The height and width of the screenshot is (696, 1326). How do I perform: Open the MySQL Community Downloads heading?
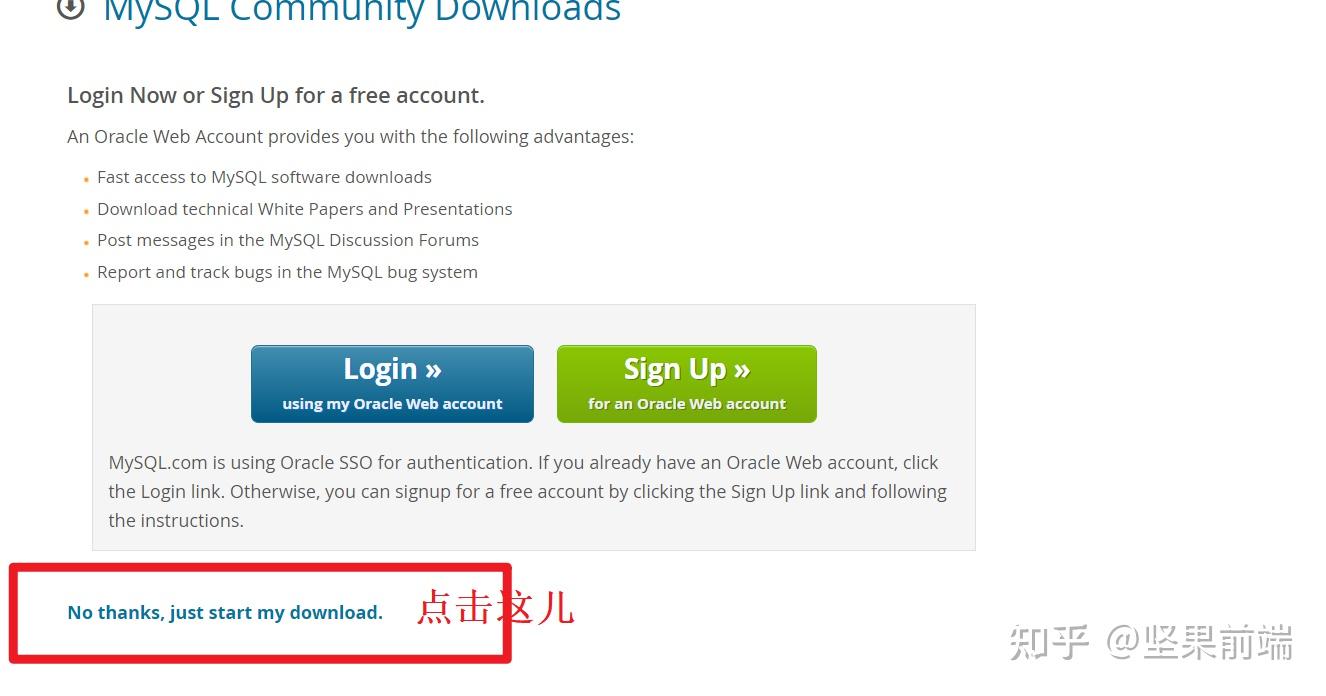click(x=362, y=12)
